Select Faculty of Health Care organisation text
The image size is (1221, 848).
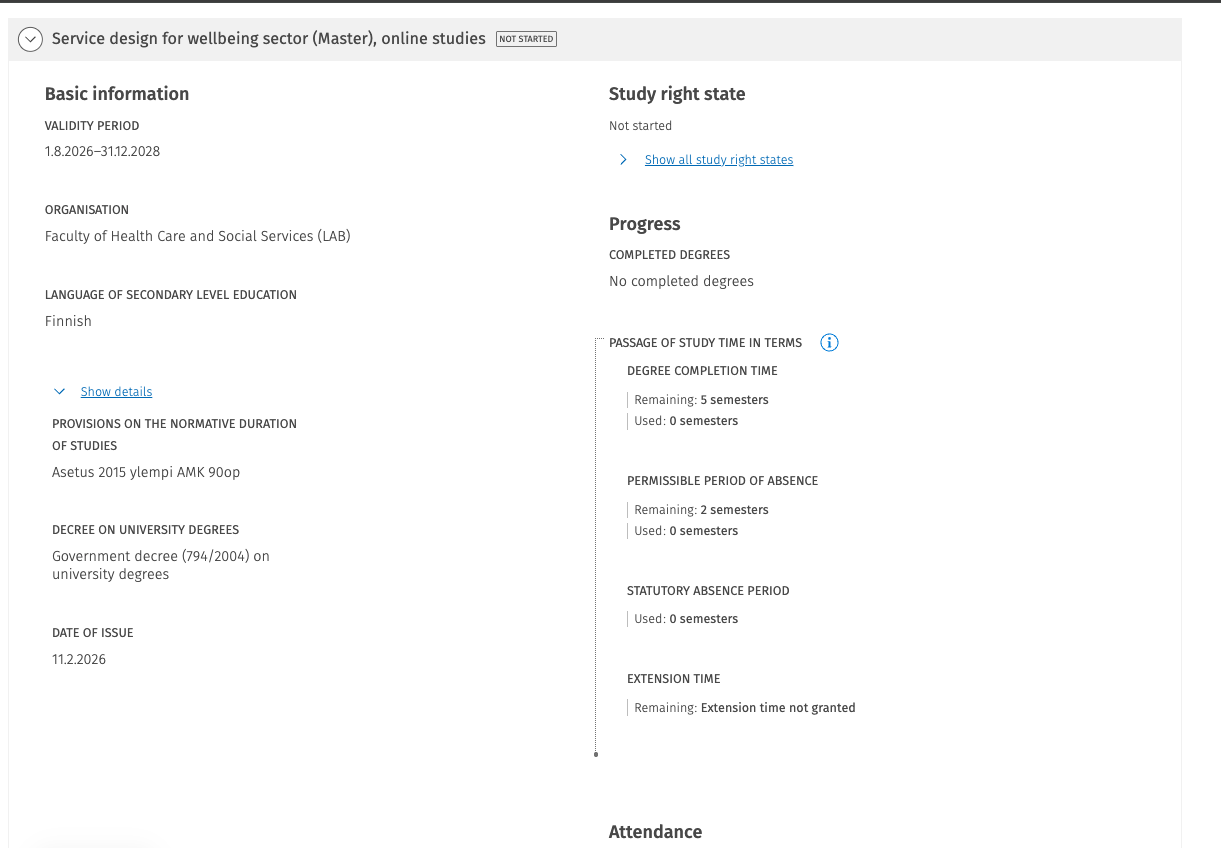197,237
